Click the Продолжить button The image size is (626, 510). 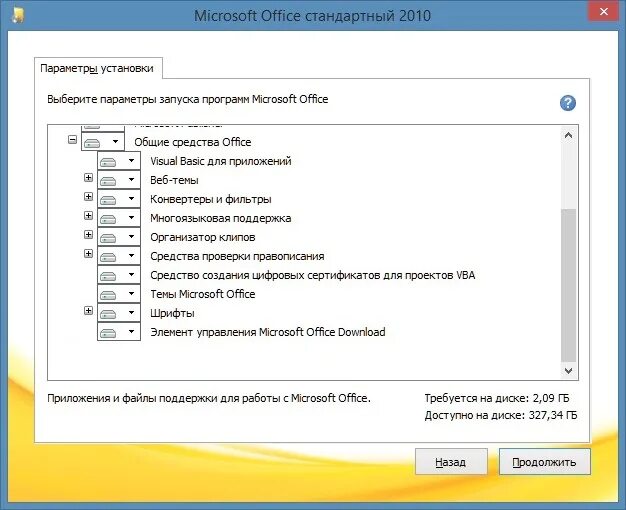pyautogui.click(x=544, y=462)
